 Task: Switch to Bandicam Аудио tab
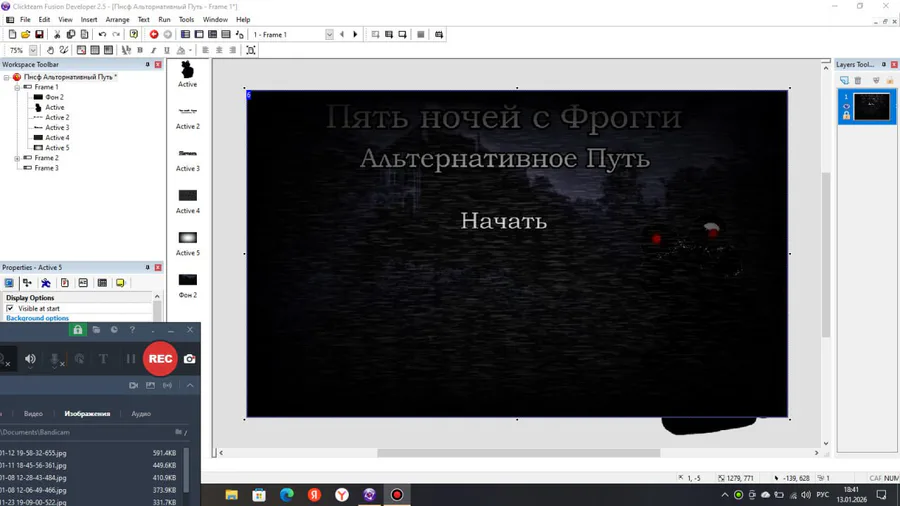pyautogui.click(x=141, y=414)
